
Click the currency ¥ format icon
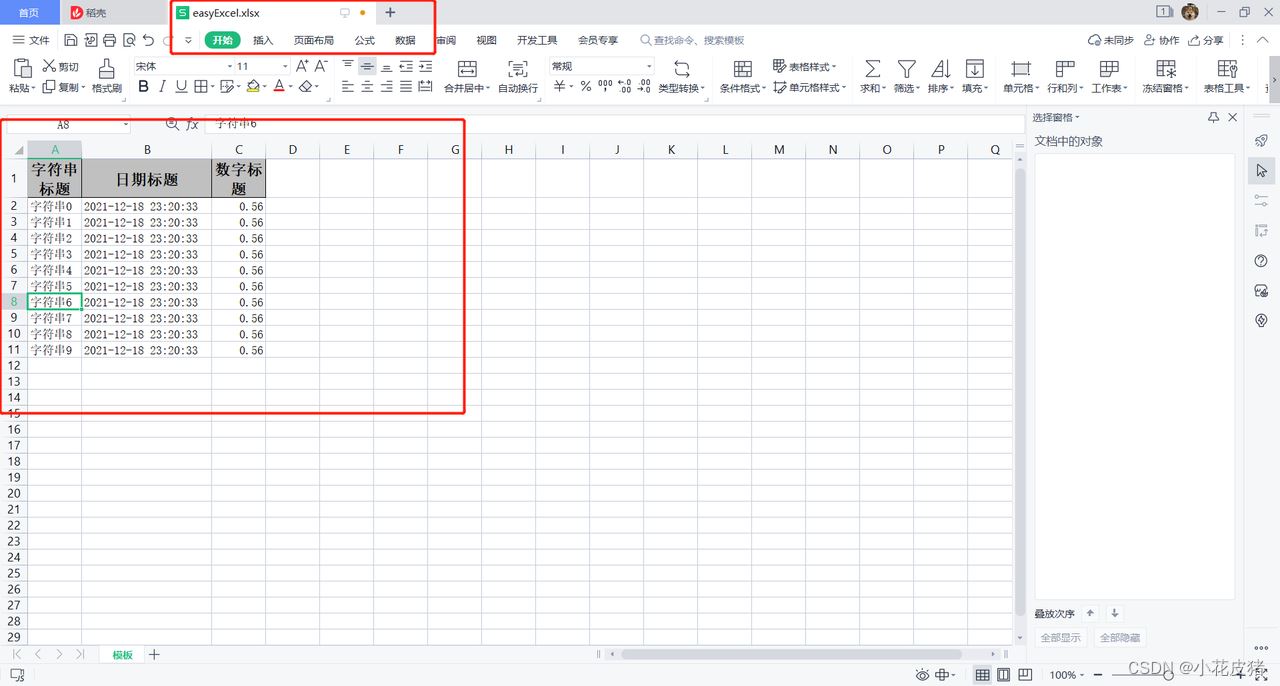pos(559,87)
